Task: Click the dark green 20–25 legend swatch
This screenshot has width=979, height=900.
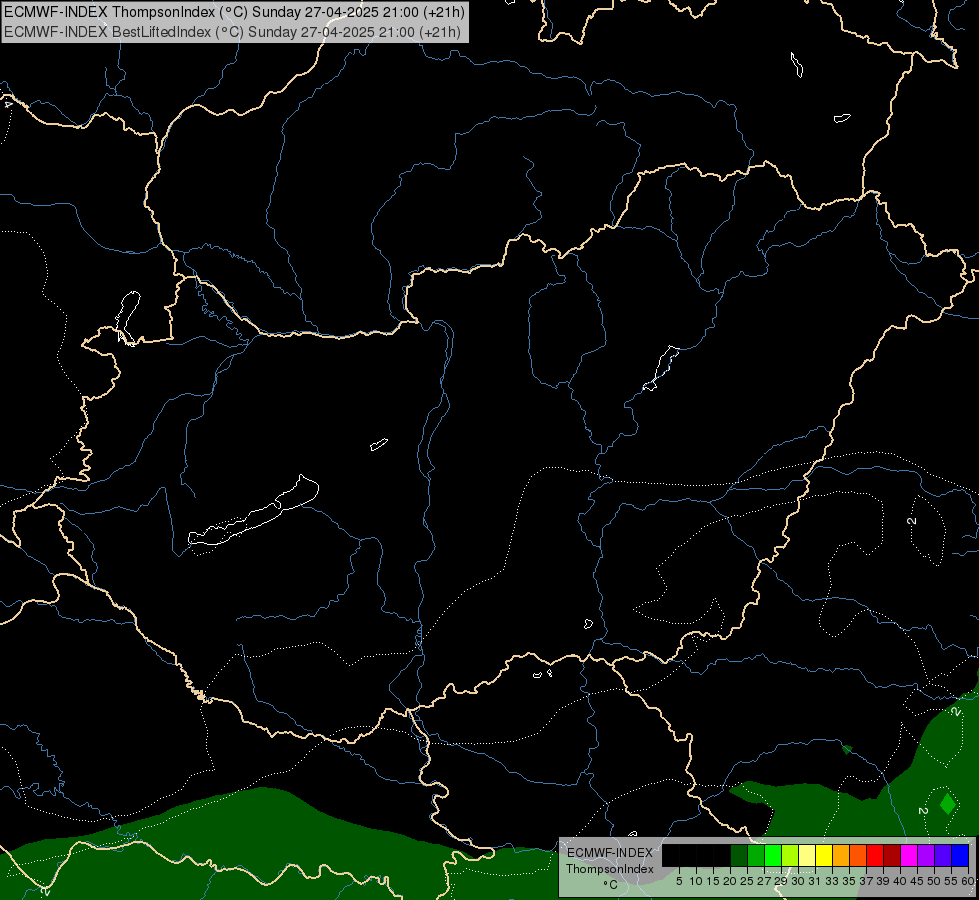Action: (739, 855)
